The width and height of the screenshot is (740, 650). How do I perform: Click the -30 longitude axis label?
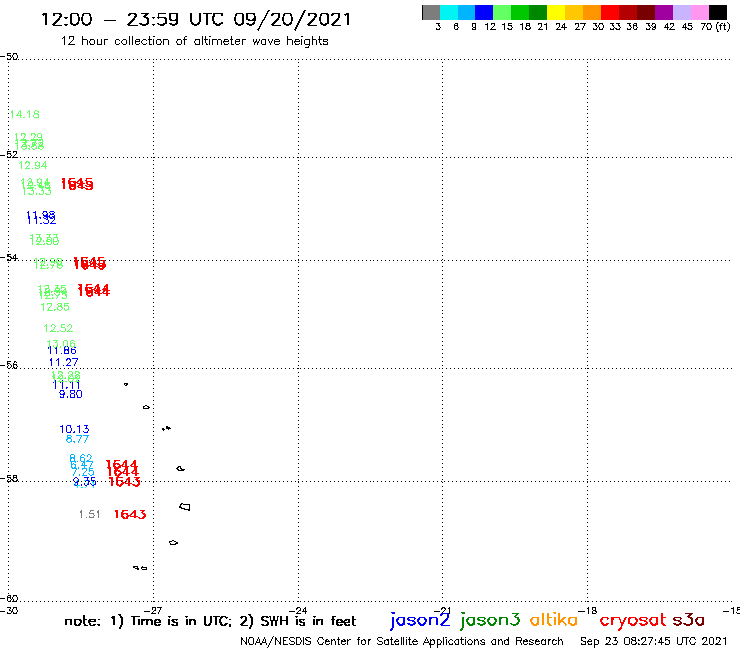pyautogui.click(x=9, y=610)
